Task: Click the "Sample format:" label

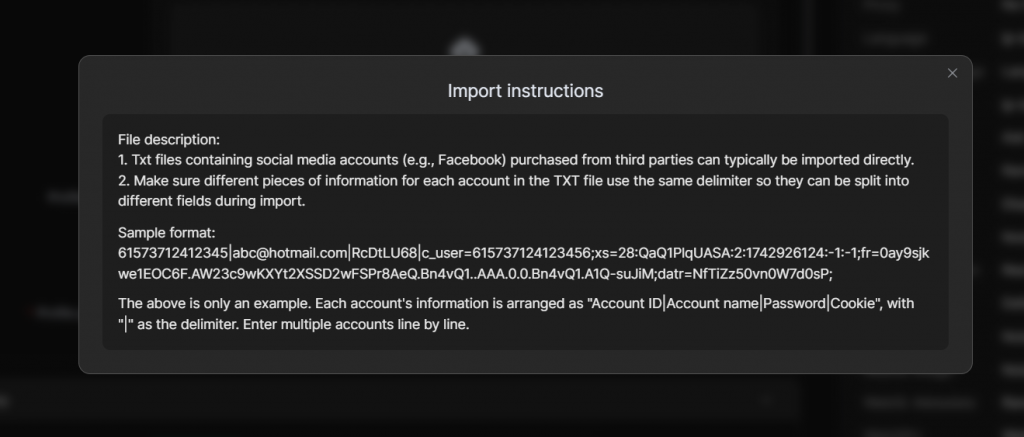Action: [x=167, y=233]
